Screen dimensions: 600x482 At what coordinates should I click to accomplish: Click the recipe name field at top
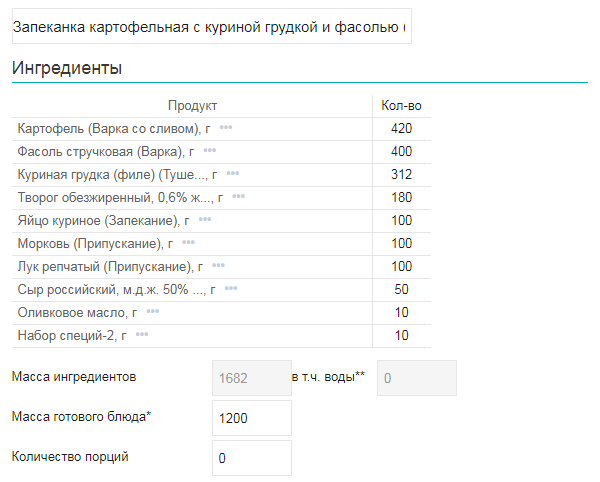tap(211, 27)
